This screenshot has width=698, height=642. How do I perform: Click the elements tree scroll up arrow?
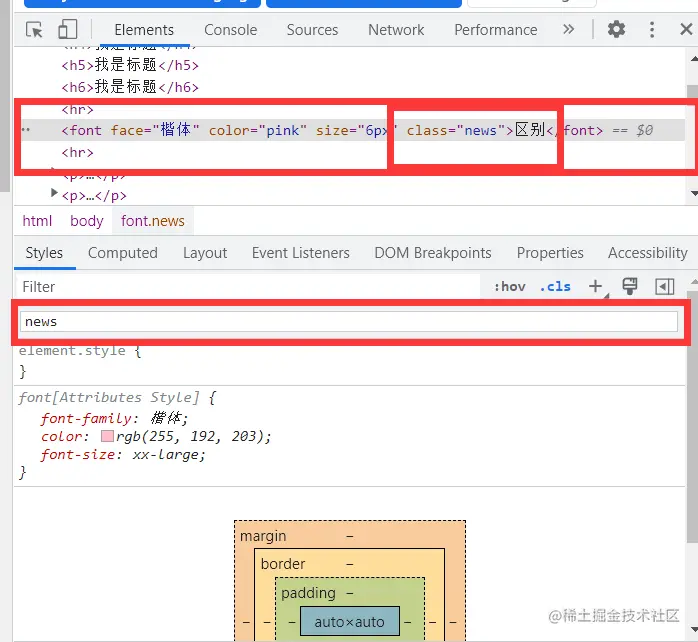[x=694, y=58]
